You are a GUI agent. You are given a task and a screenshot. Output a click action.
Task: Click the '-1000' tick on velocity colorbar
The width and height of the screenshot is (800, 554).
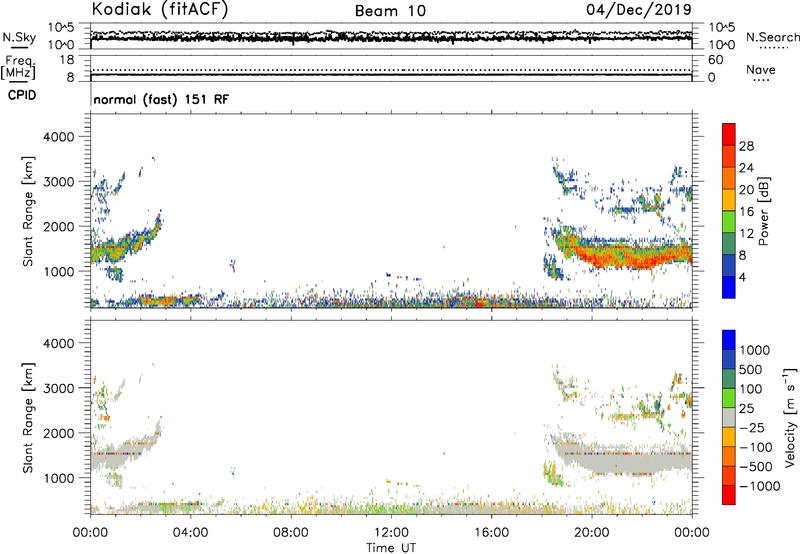pyautogui.click(x=759, y=486)
